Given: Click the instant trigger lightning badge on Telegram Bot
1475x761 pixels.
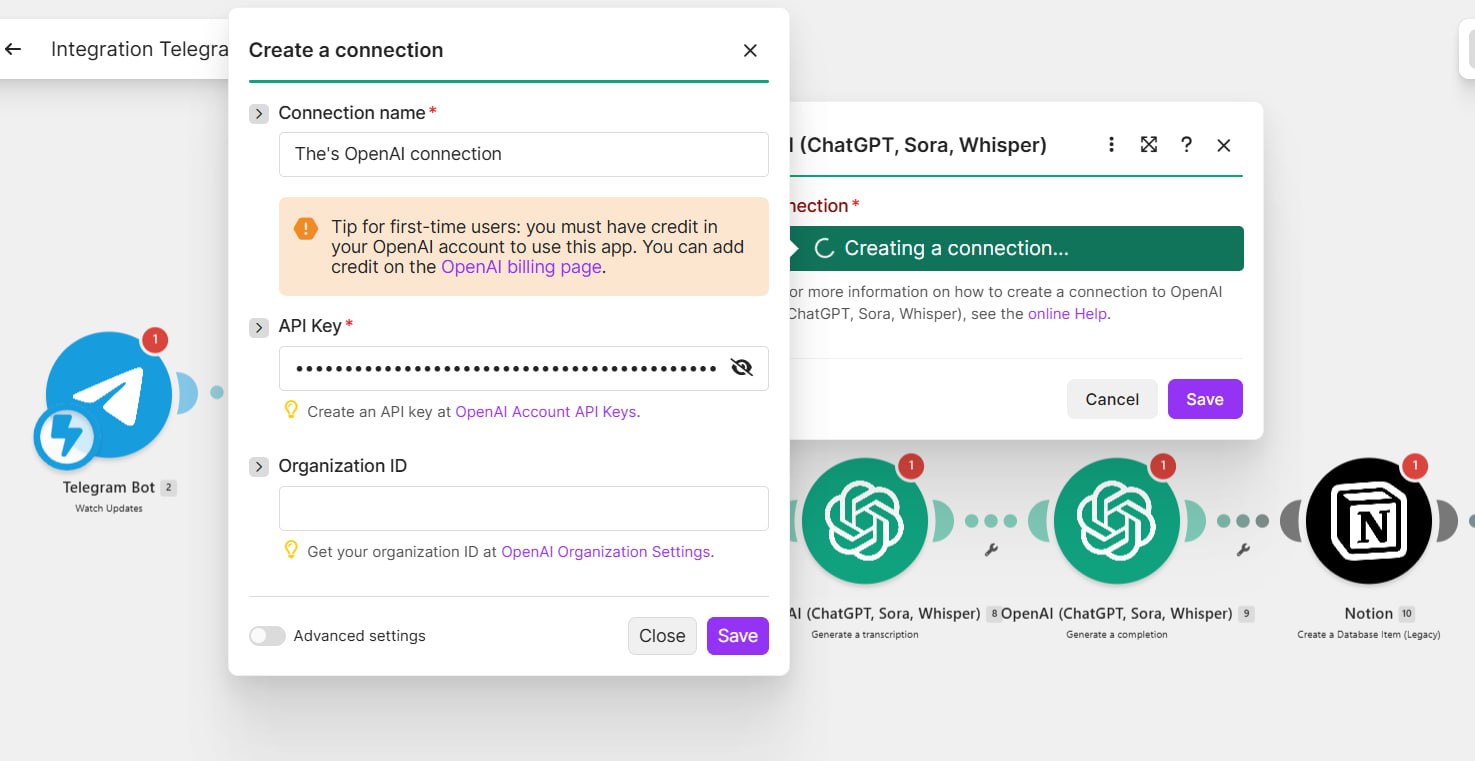Looking at the screenshot, I should tap(65, 438).
